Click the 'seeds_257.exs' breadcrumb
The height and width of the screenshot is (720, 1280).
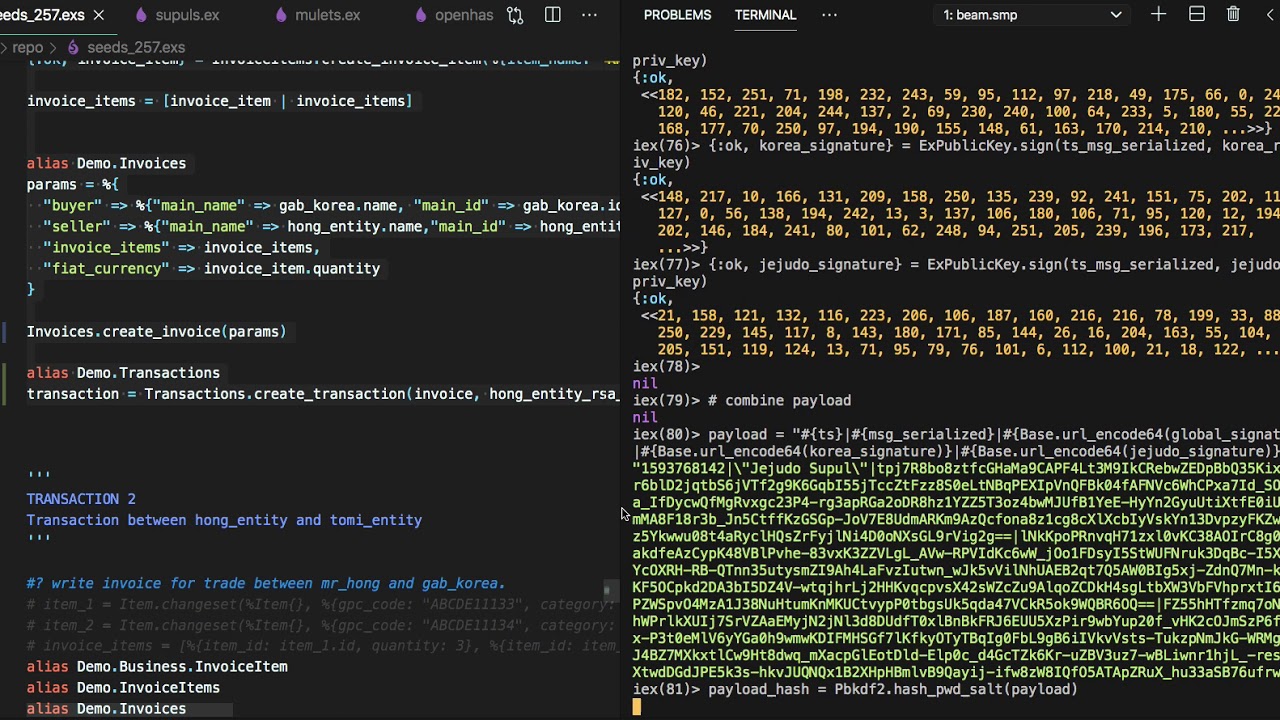[x=136, y=47]
